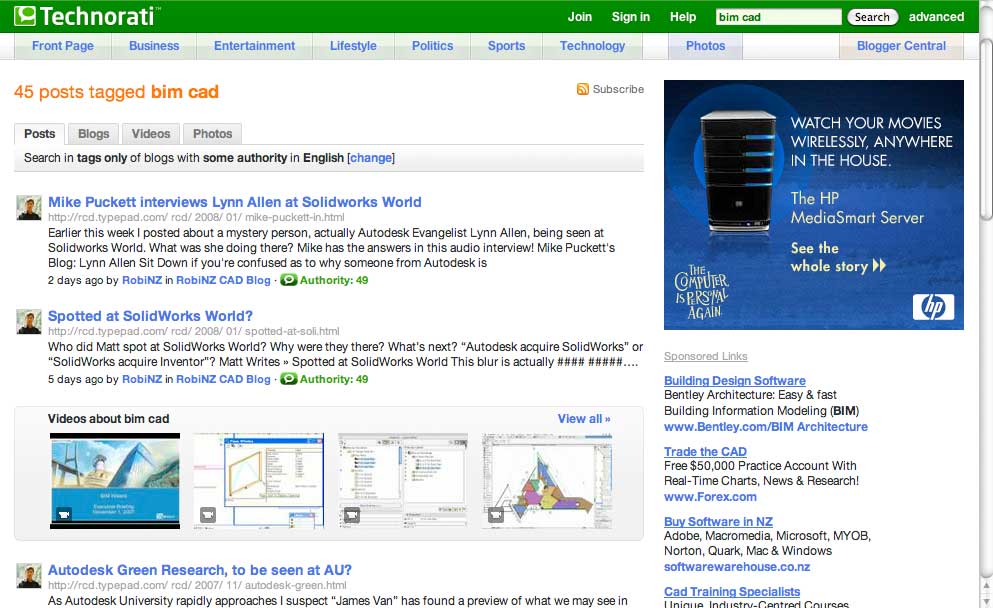The height and width of the screenshot is (608, 993).
Task: Open Cad Training Specialists link
Action: tap(731, 592)
